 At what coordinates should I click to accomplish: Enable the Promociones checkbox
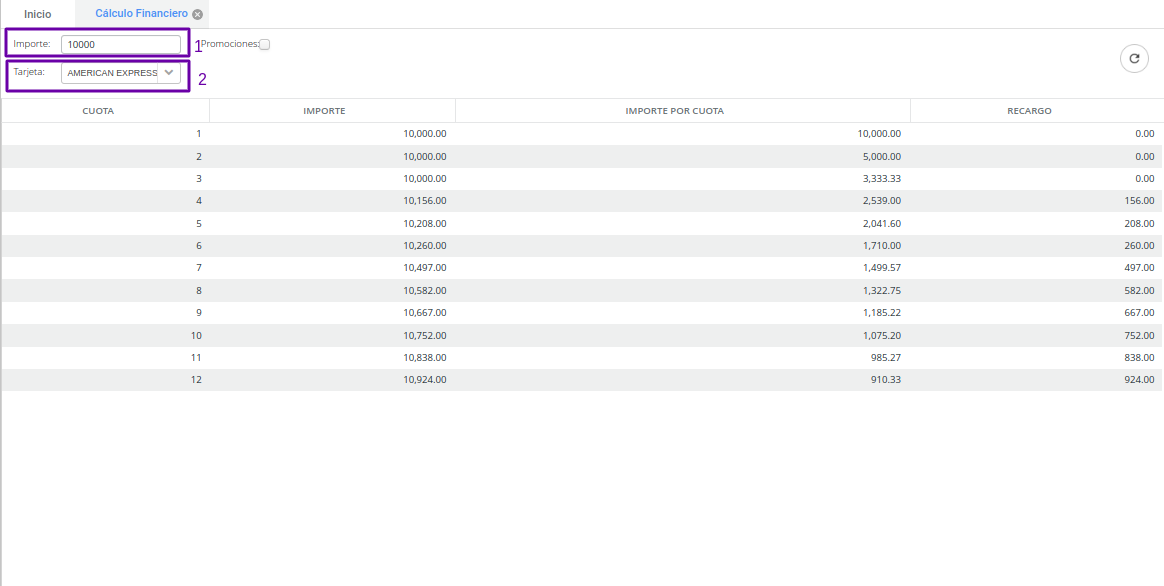265,45
